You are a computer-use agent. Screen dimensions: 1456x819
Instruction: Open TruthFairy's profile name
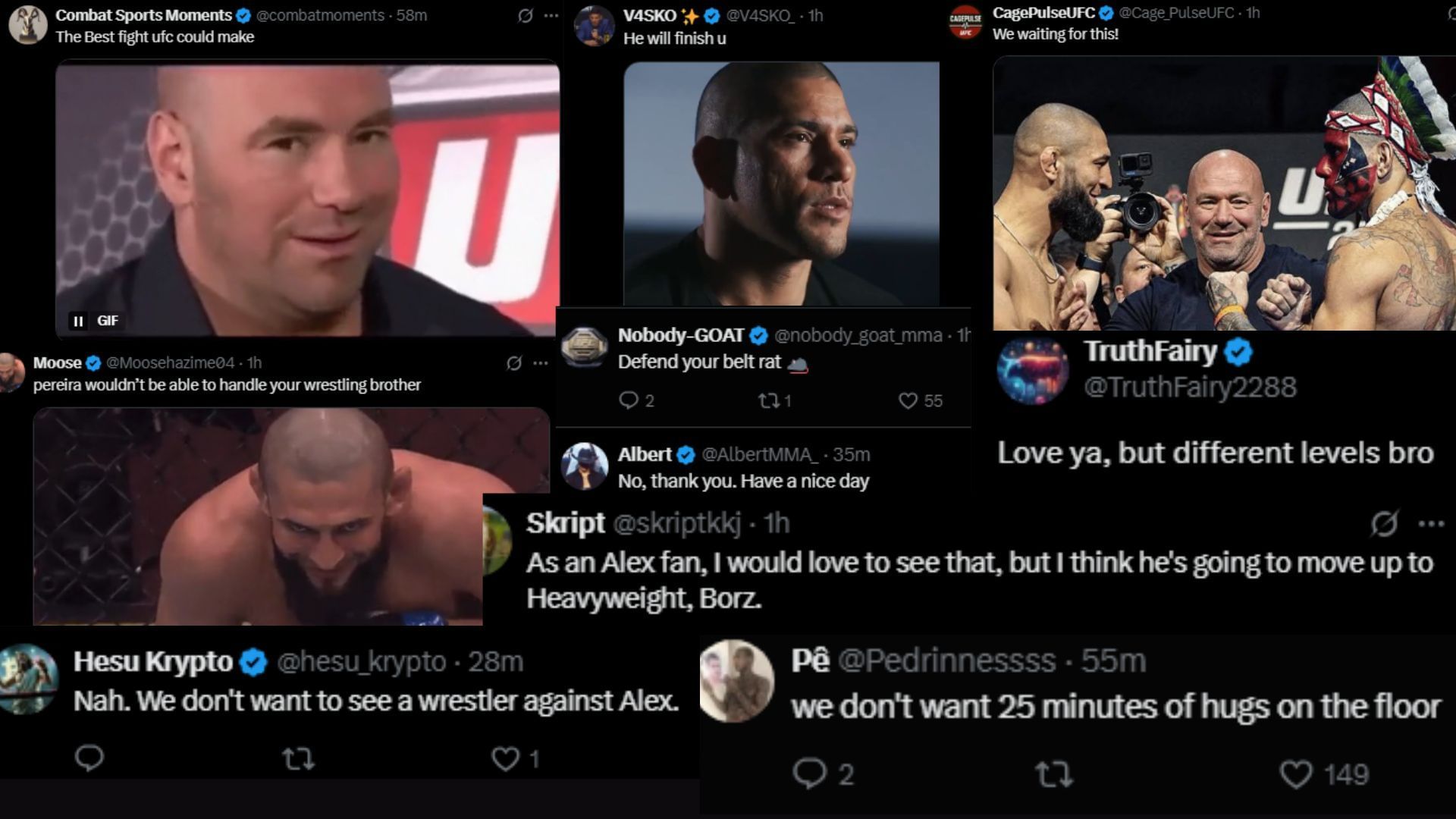click(1150, 351)
